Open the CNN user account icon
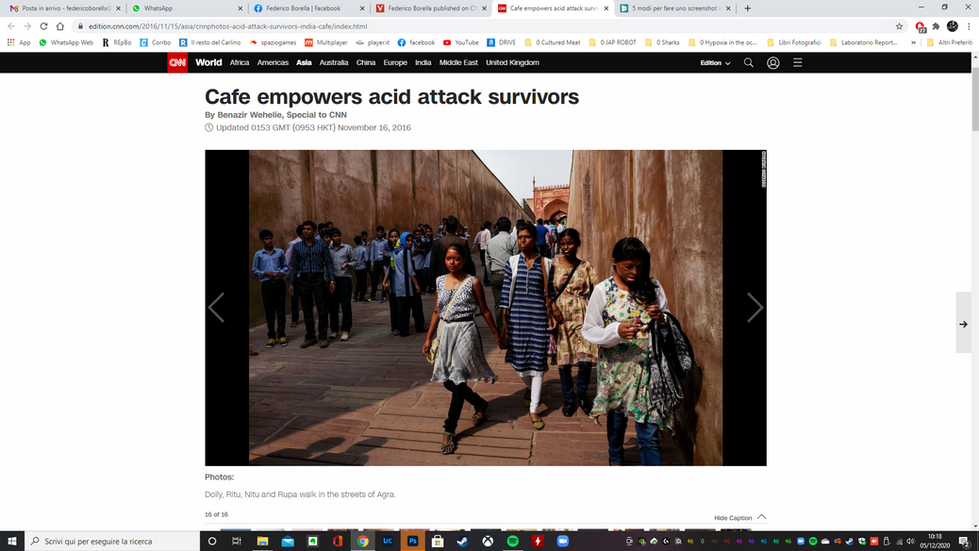The height and width of the screenshot is (551, 979). click(x=773, y=62)
